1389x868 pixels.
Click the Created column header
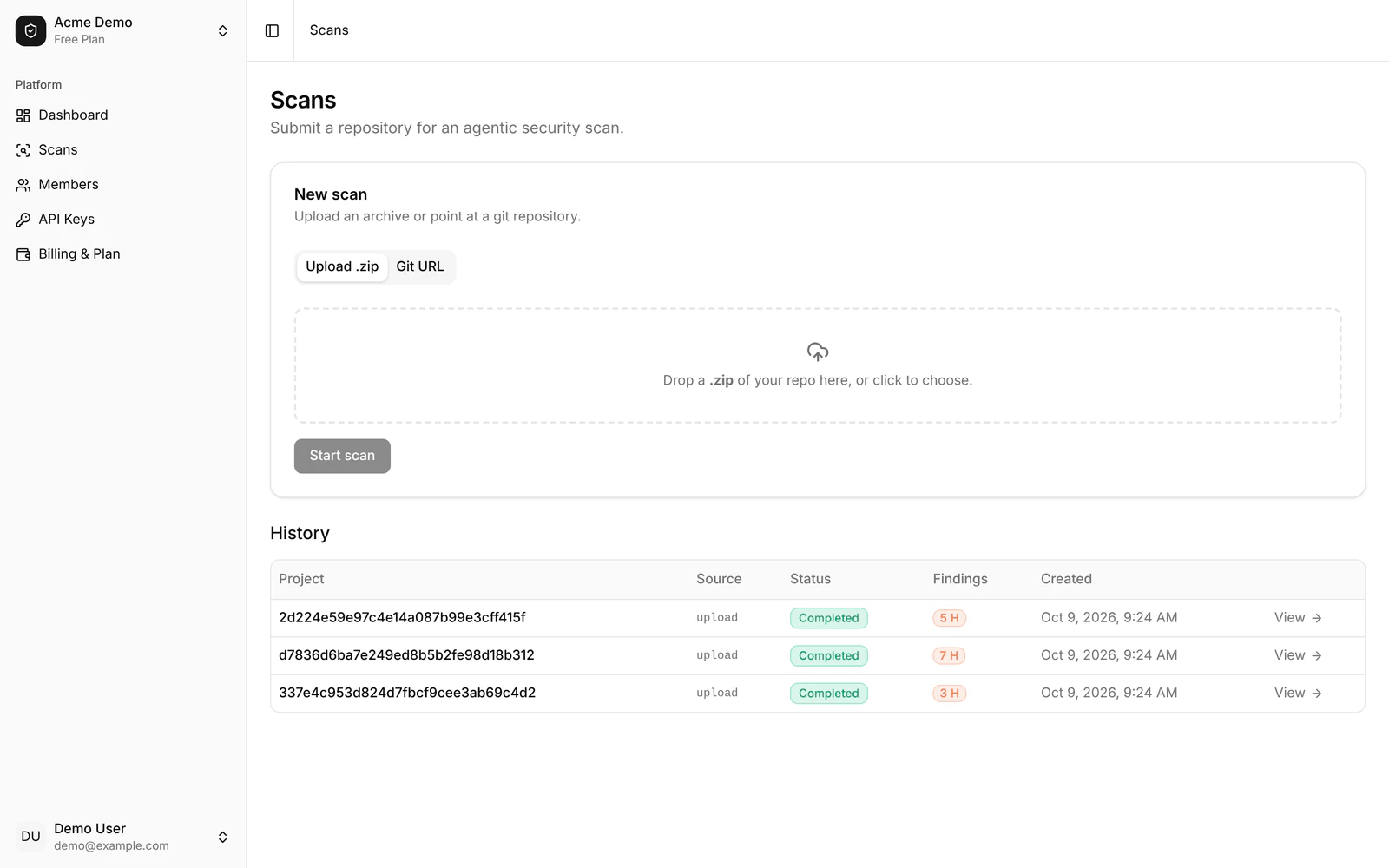1066,579
